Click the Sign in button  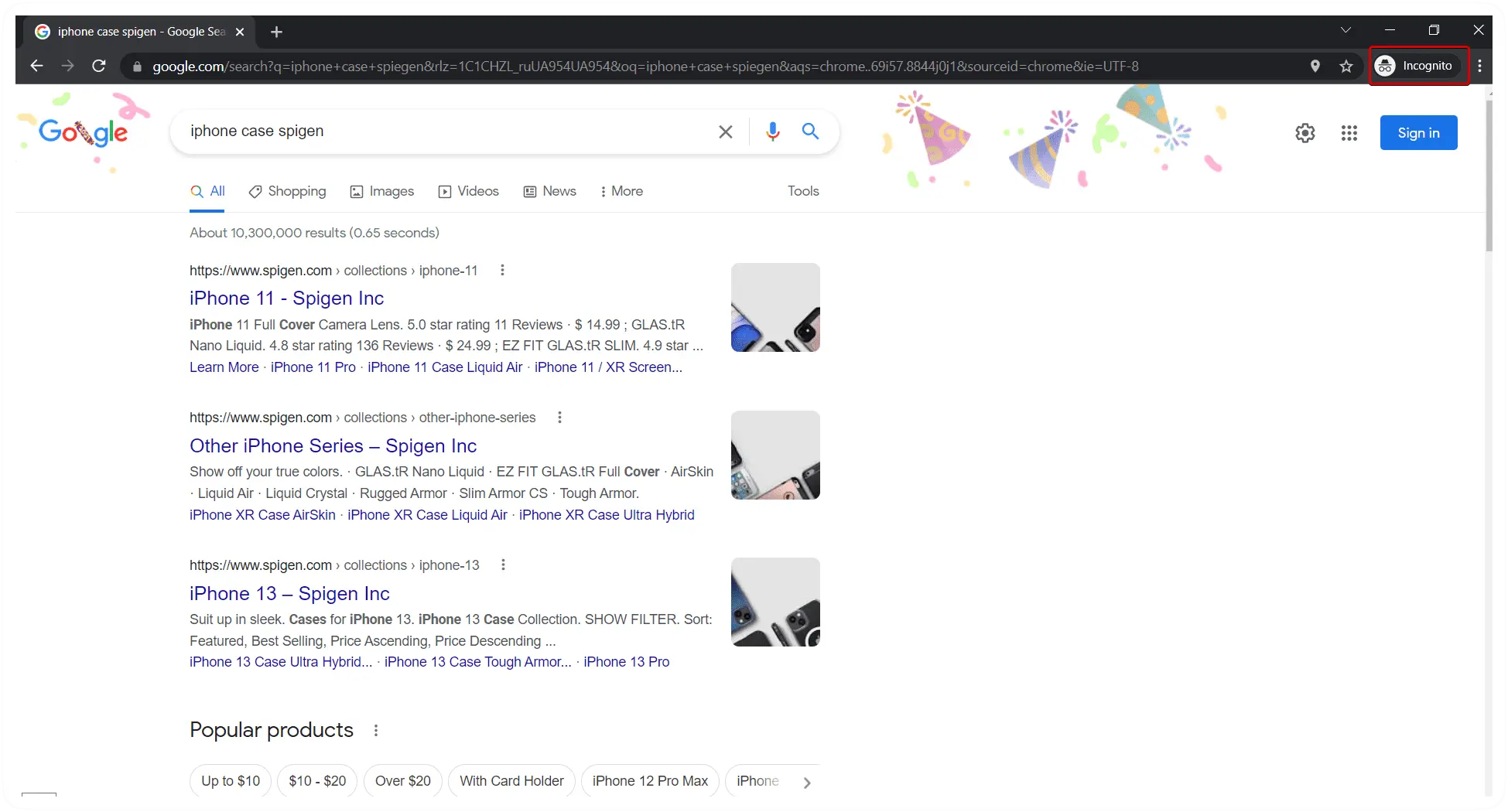[x=1418, y=133]
